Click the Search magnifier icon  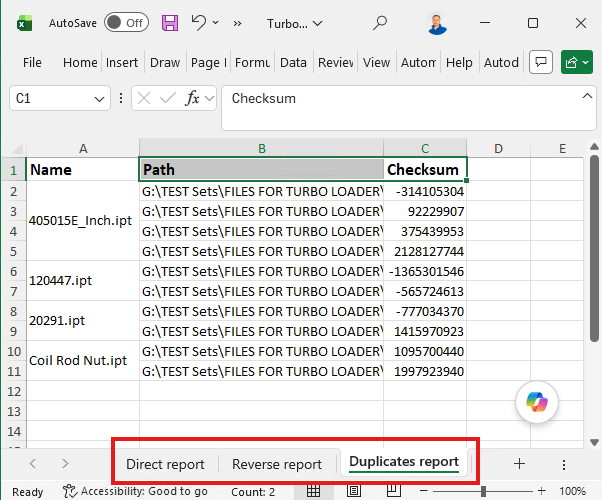tap(380, 23)
